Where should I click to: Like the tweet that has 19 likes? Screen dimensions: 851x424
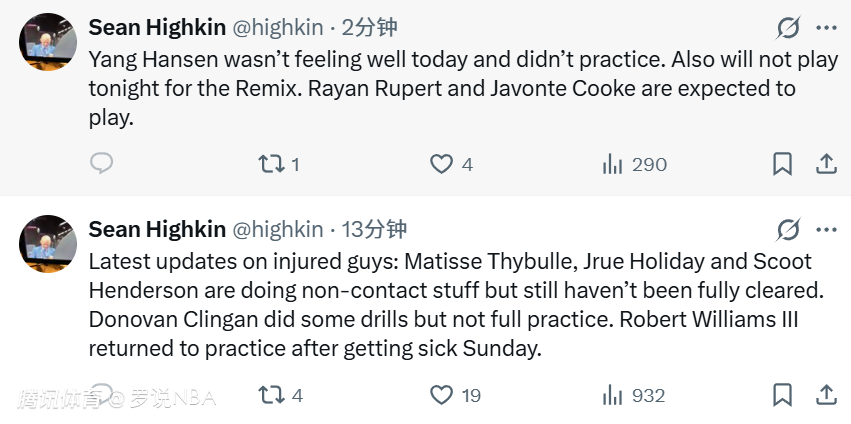tap(441, 395)
